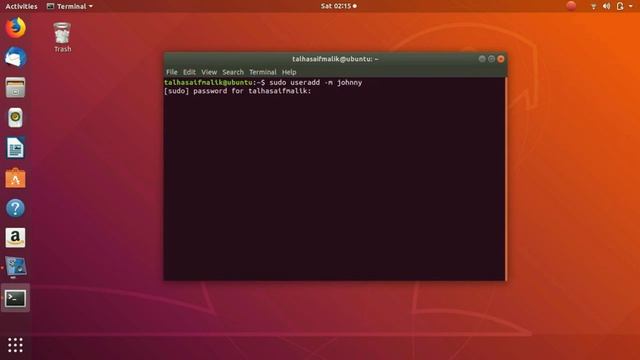Image resolution: width=640 pixels, height=360 pixels.
Task: Launch Thunderbird mail from the dock
Action: (16, 57)
